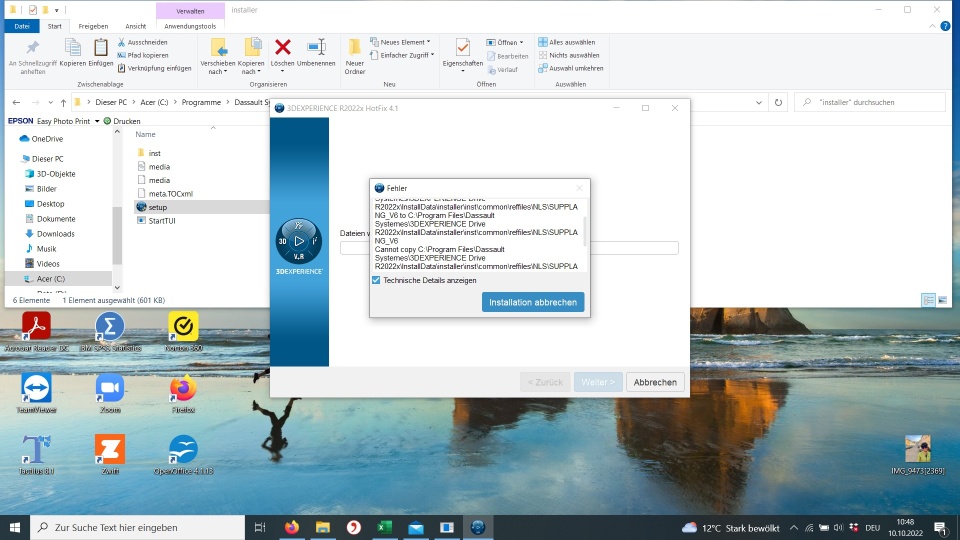Click Programme in the address breadcrumb
960x540 pixels.
click(201, 102)
